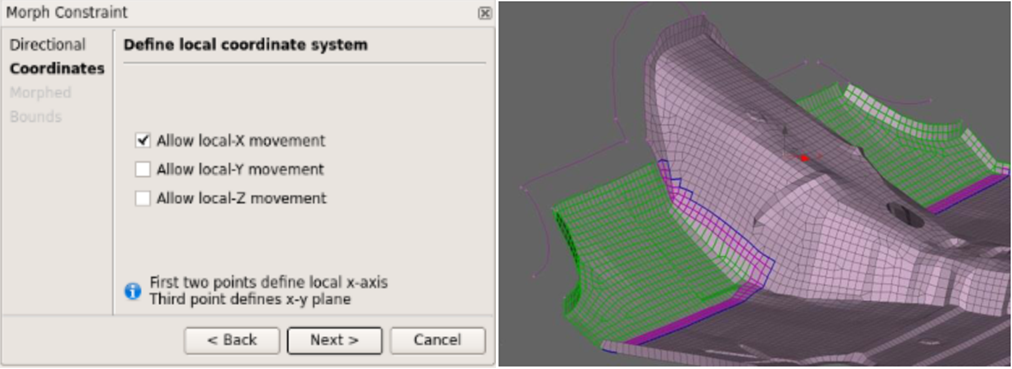This screenshot has width=1012, height=369.
Task: Cancel the Morph Constraint wizard
Action: (x=438, y=340)
